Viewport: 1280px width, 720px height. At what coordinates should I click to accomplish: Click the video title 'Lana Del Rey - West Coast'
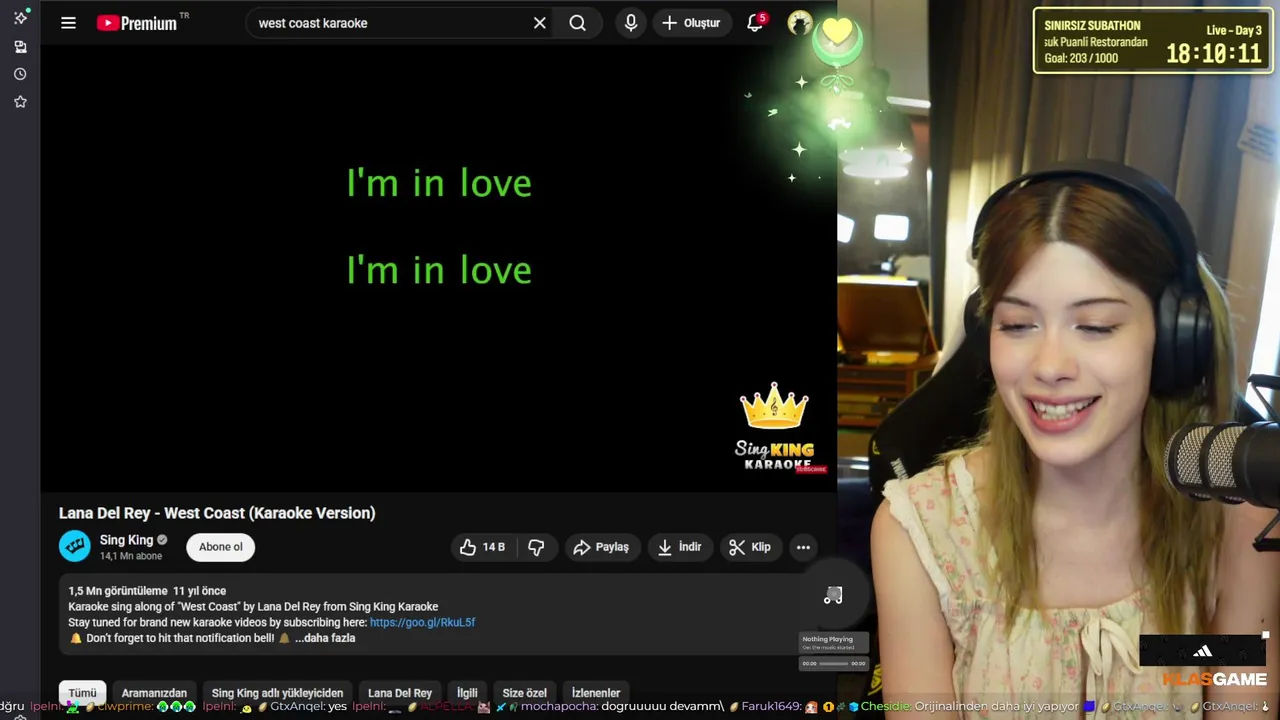tap(217, 513)
